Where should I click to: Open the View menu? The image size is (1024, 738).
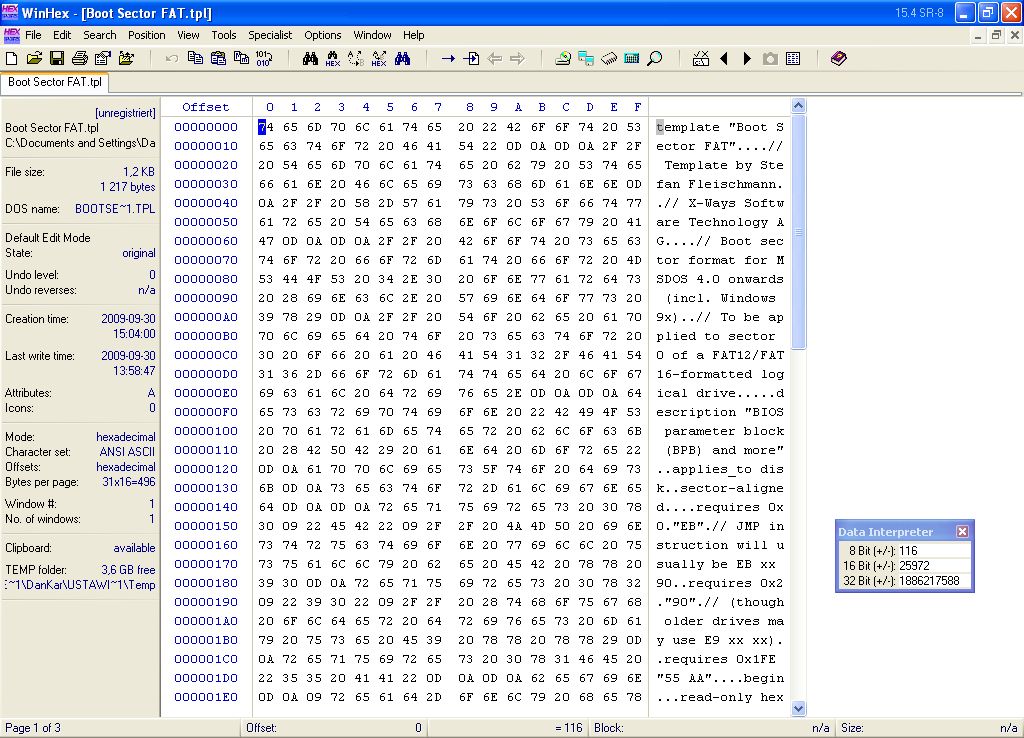[x=188, y=35]
